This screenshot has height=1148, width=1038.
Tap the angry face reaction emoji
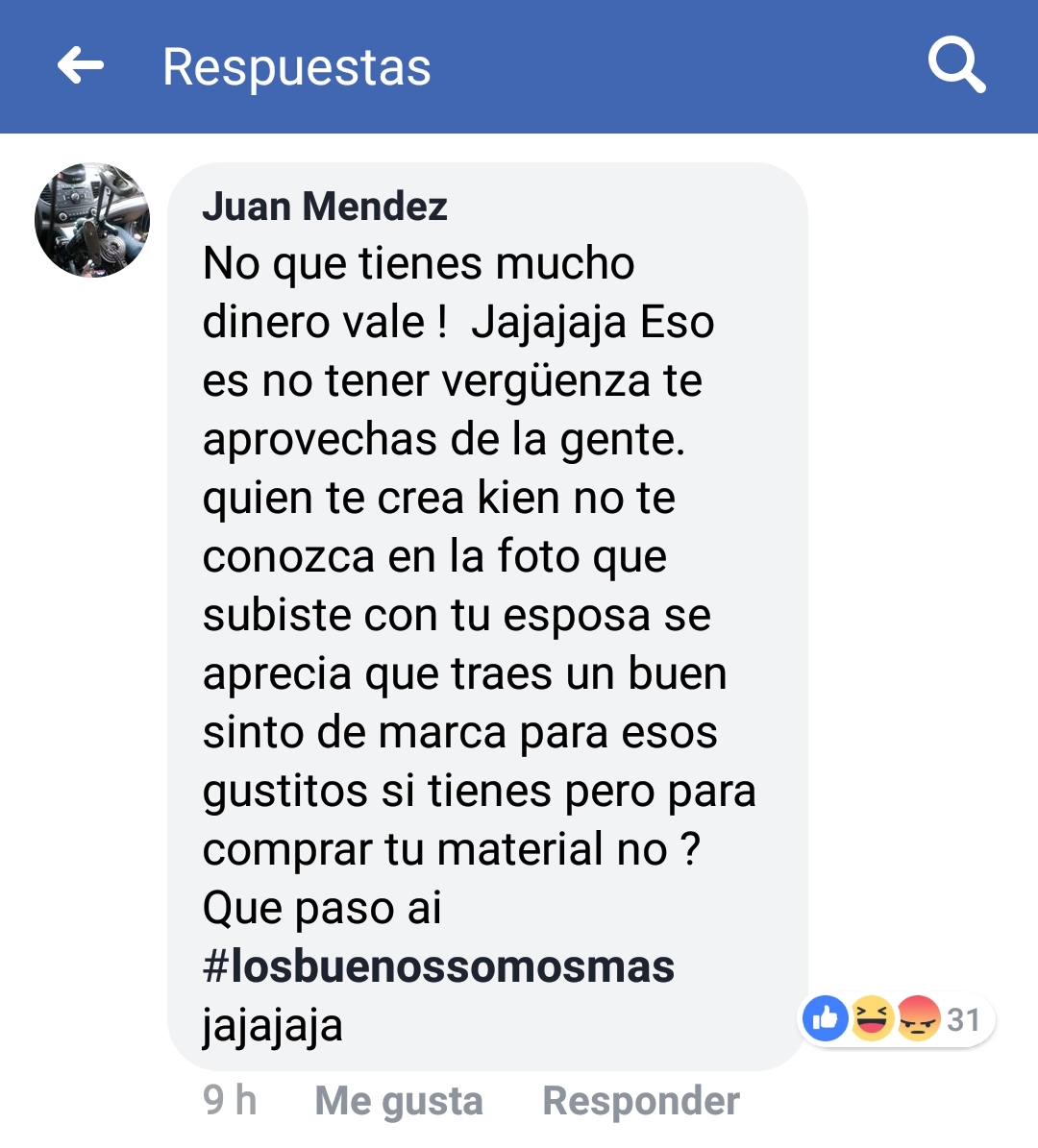919,1018
